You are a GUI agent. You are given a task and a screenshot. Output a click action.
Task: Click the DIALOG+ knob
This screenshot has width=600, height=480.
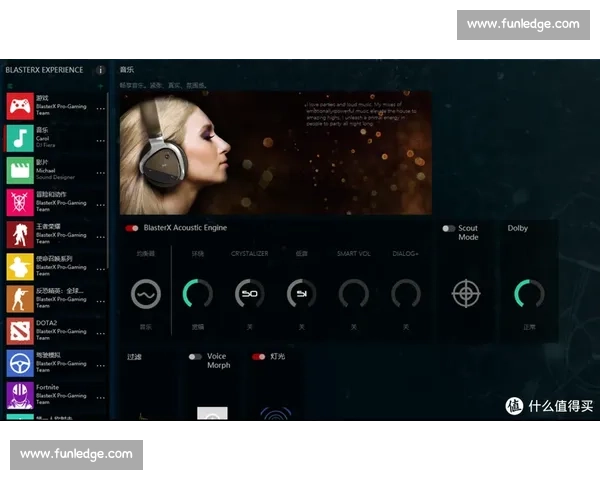(x=406, y=294)
